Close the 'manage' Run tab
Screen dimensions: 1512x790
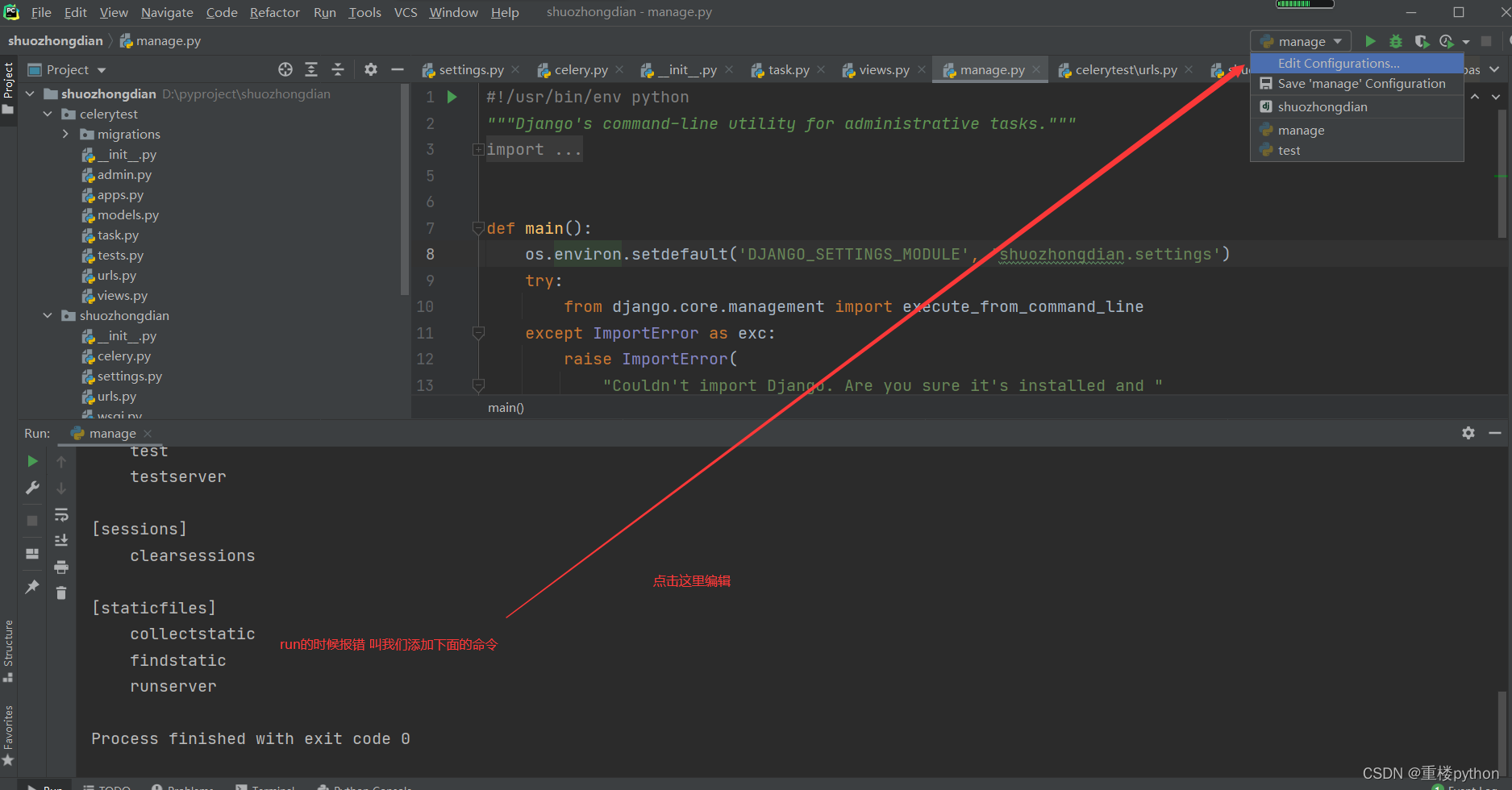pyautogui.click(x=148, y=434)
